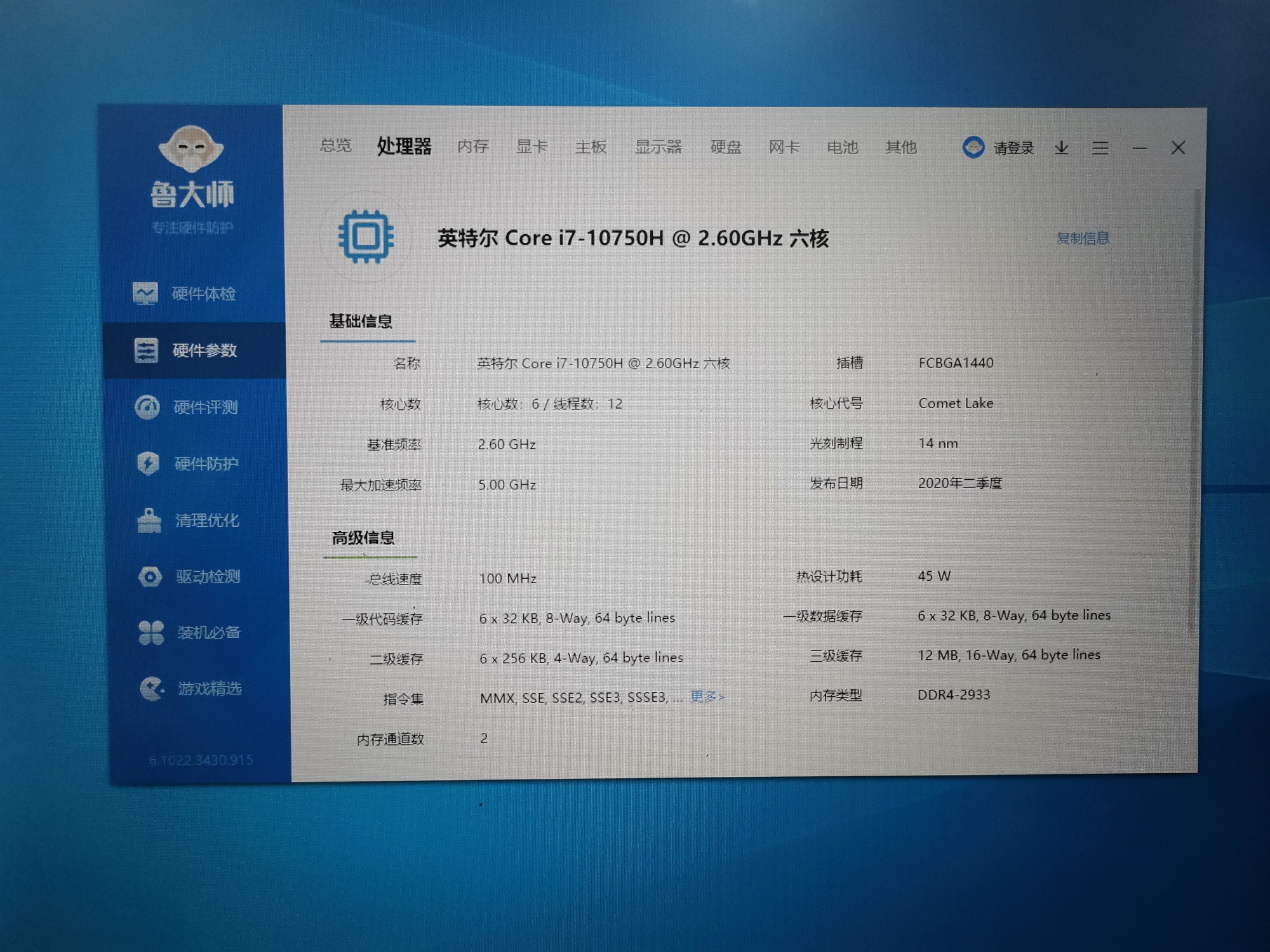Click the 2020年二季度 release date value

959,483
